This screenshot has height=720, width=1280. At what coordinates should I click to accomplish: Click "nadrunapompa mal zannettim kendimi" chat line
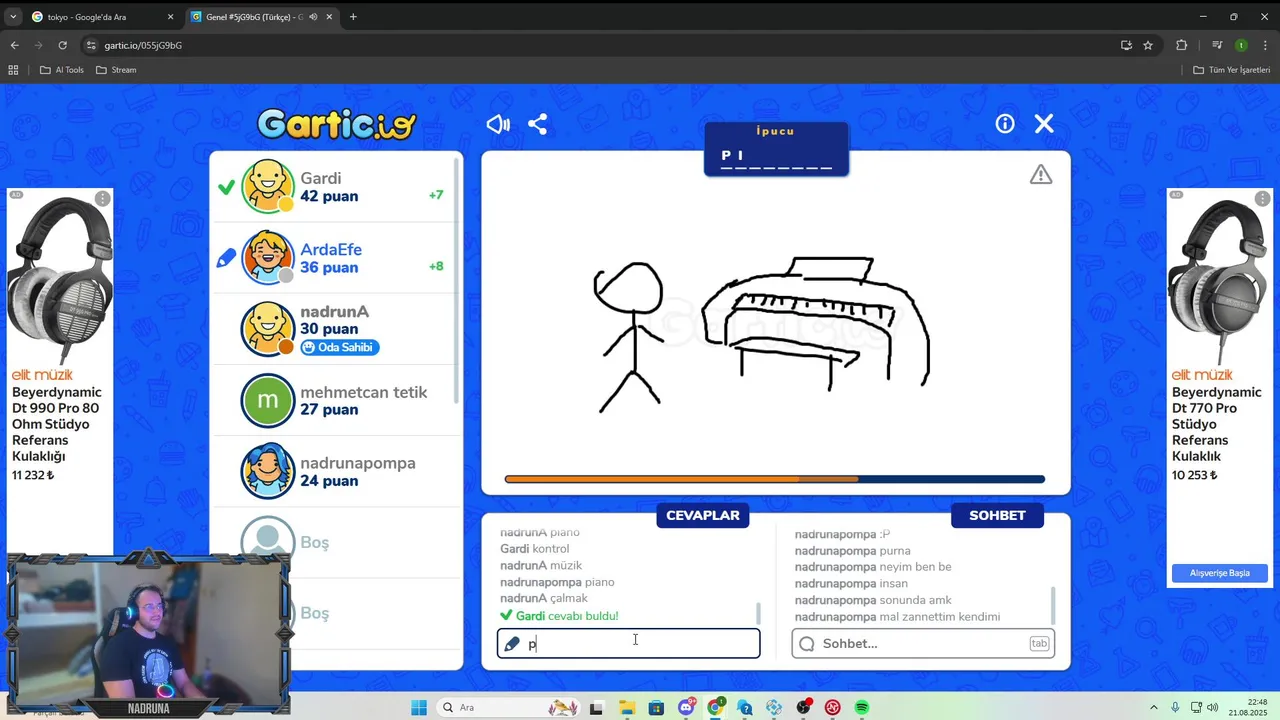[x=897, y=617]
